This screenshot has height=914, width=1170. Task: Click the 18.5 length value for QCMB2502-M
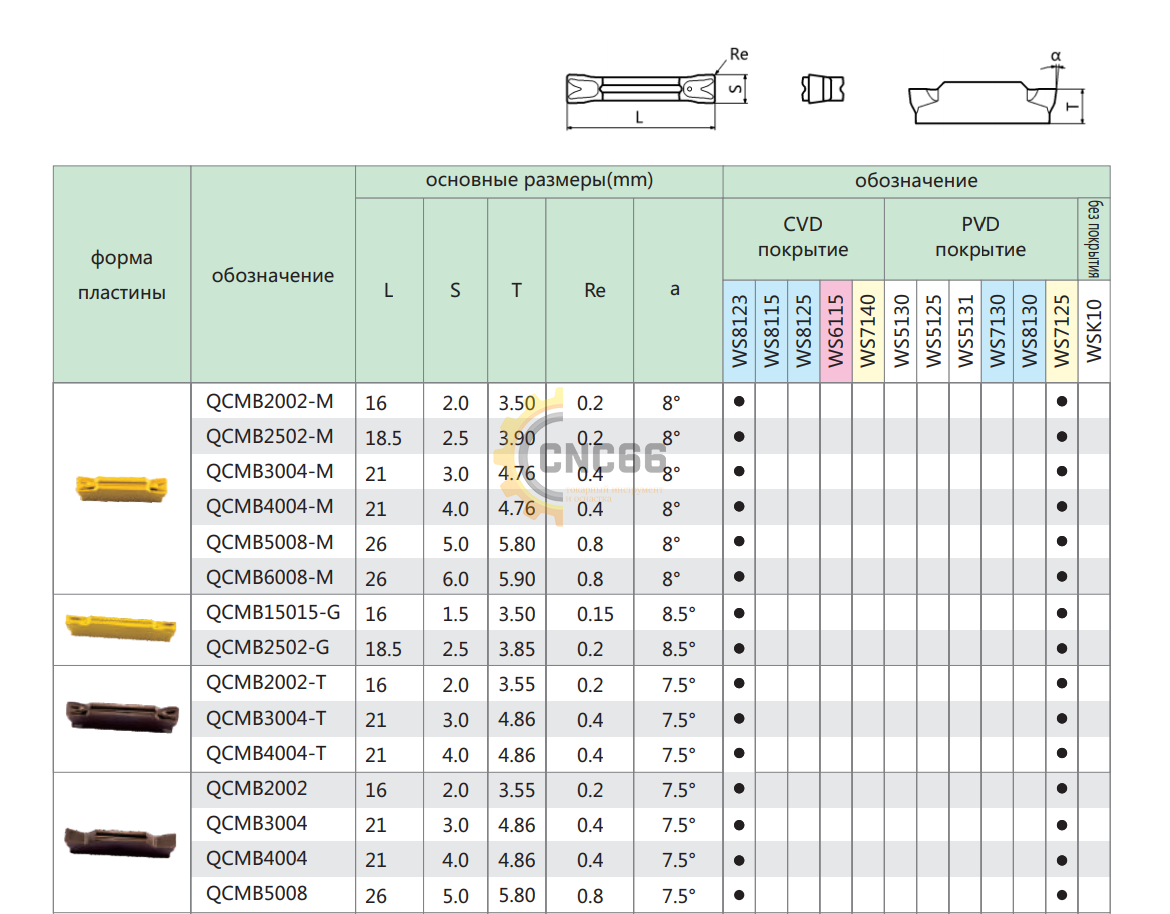pyautogui.click(x=384, y=438)
